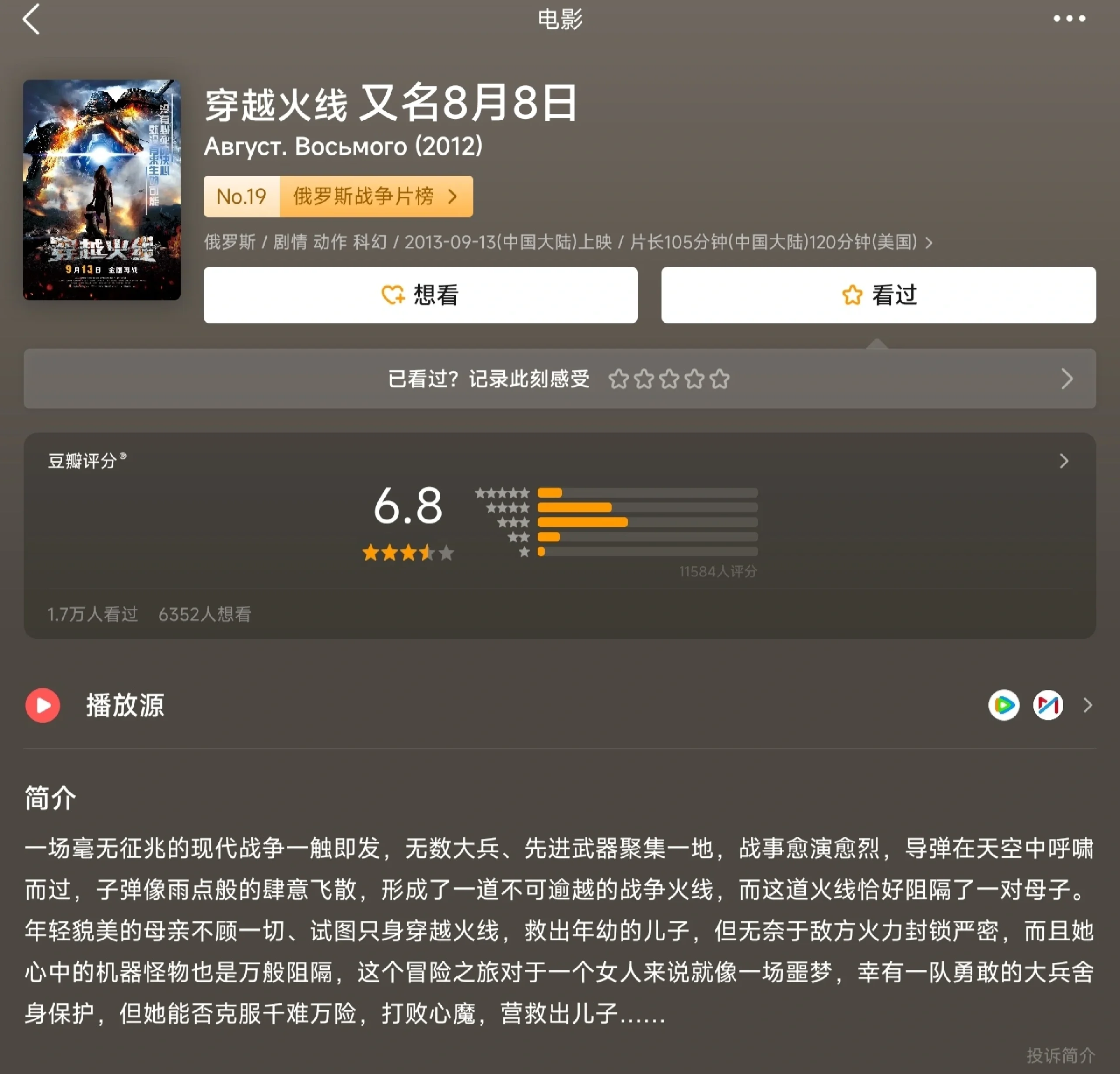Open the three-dot more options menu
1120x1074 pixels.
1069,19
